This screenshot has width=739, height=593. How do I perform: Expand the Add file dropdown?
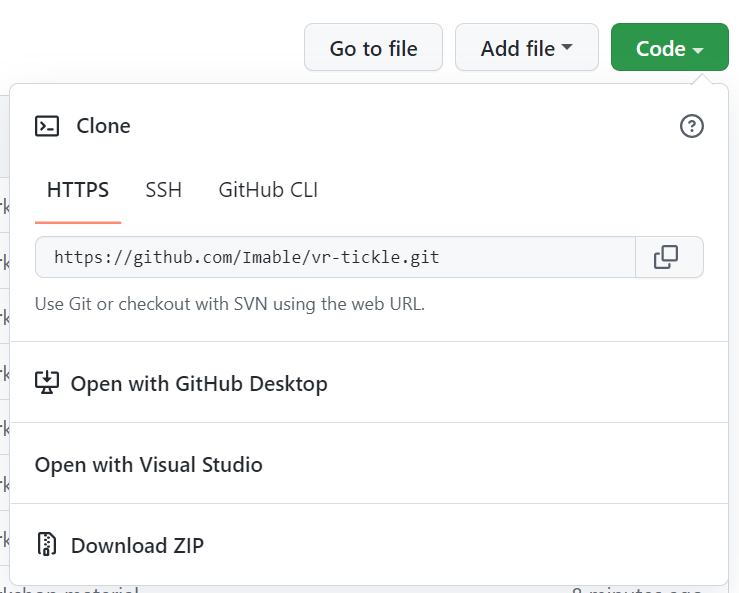click(x=526, y=48)
